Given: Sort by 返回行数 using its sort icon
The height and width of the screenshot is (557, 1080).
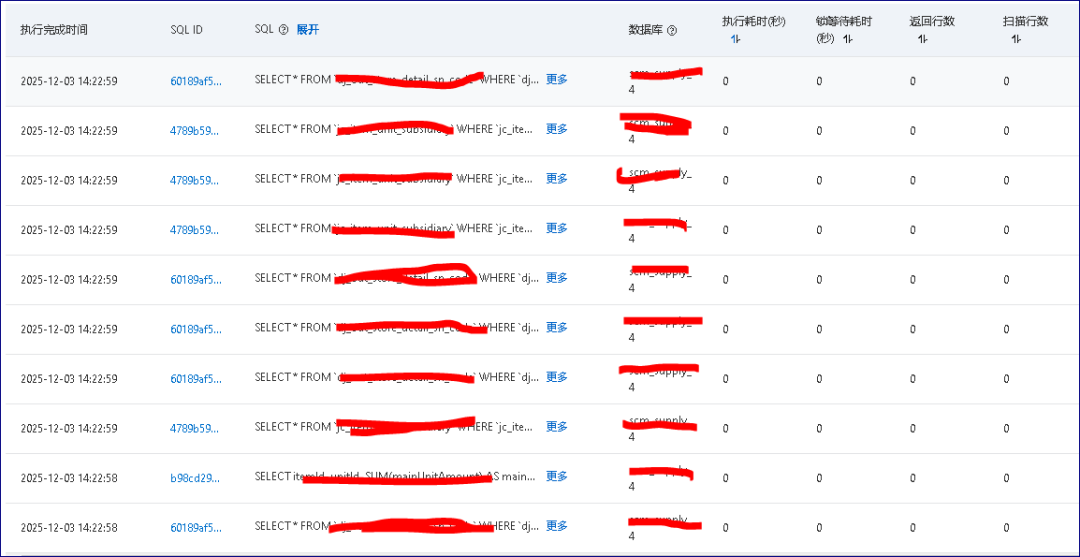Looking at the screenshot, I should tap(922, 40).
